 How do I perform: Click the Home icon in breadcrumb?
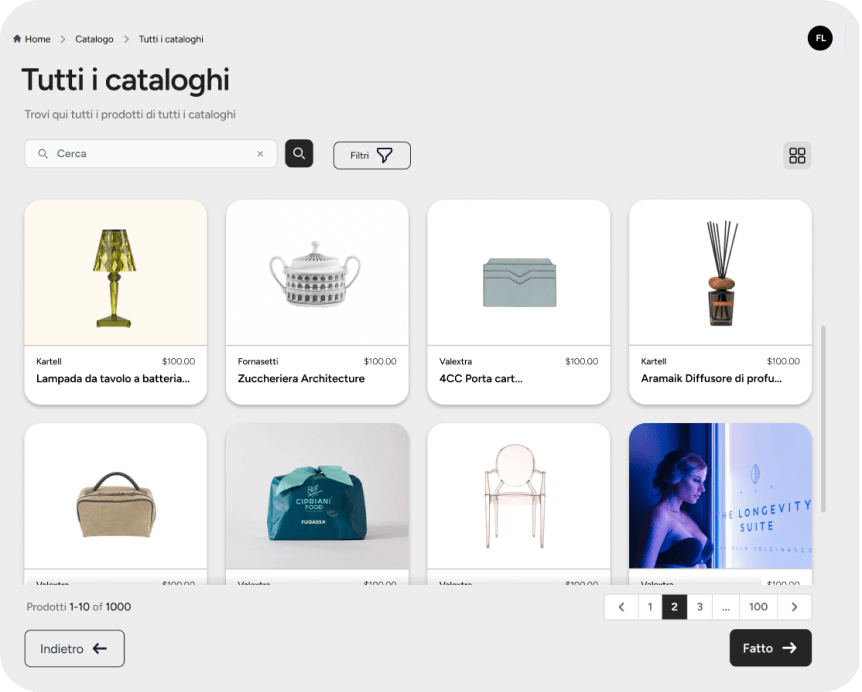(17, 38)
